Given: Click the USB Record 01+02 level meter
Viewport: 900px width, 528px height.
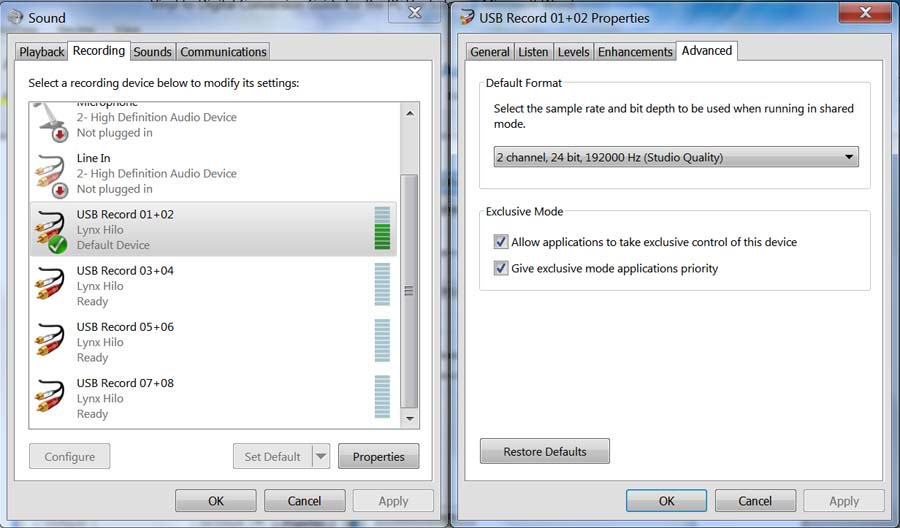Looking at the screenshot, I should point(382,229).
